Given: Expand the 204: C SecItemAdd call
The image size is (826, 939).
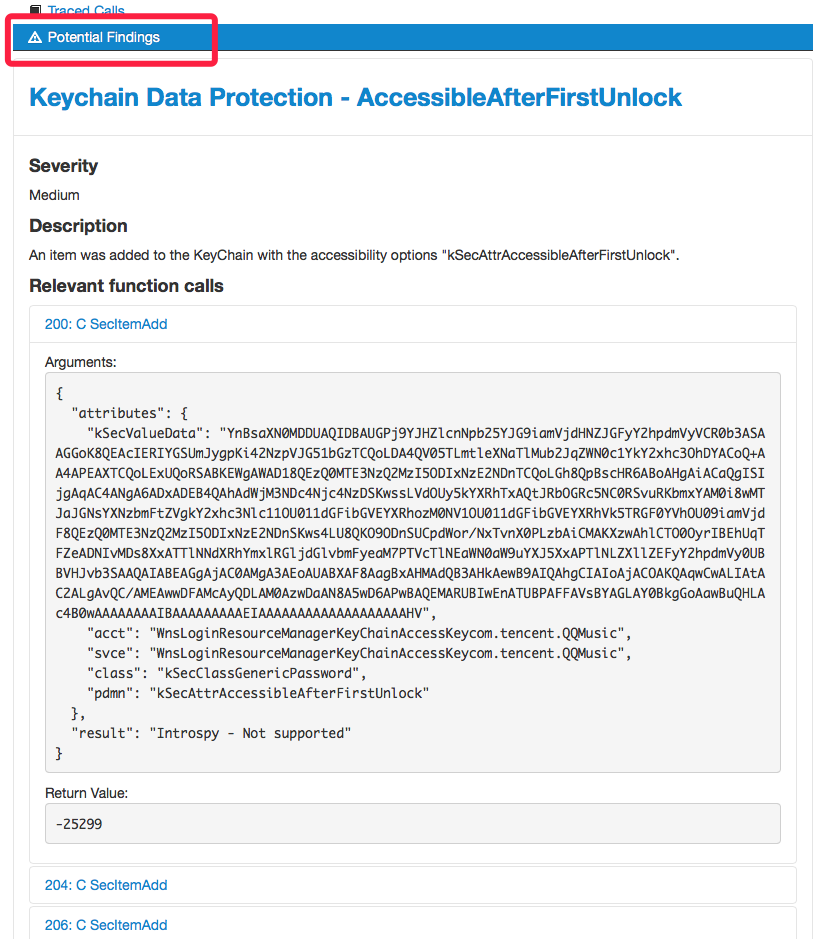Looking at the screenshot, I should pos(106,885).
